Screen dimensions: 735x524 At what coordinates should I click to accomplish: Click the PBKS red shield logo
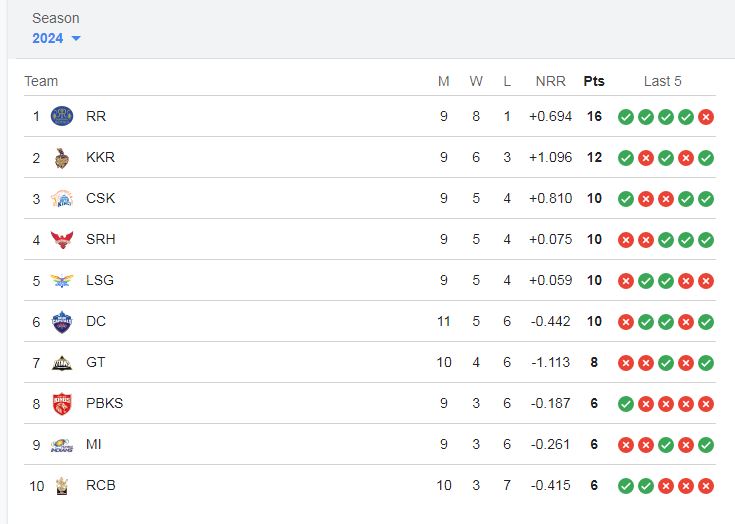[62, 404]
